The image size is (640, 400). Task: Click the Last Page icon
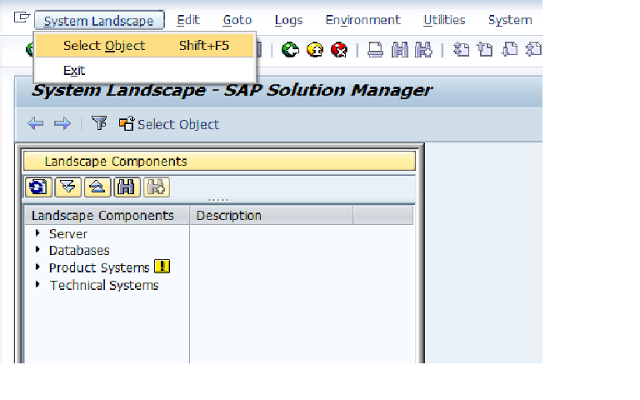coord(533,50)
